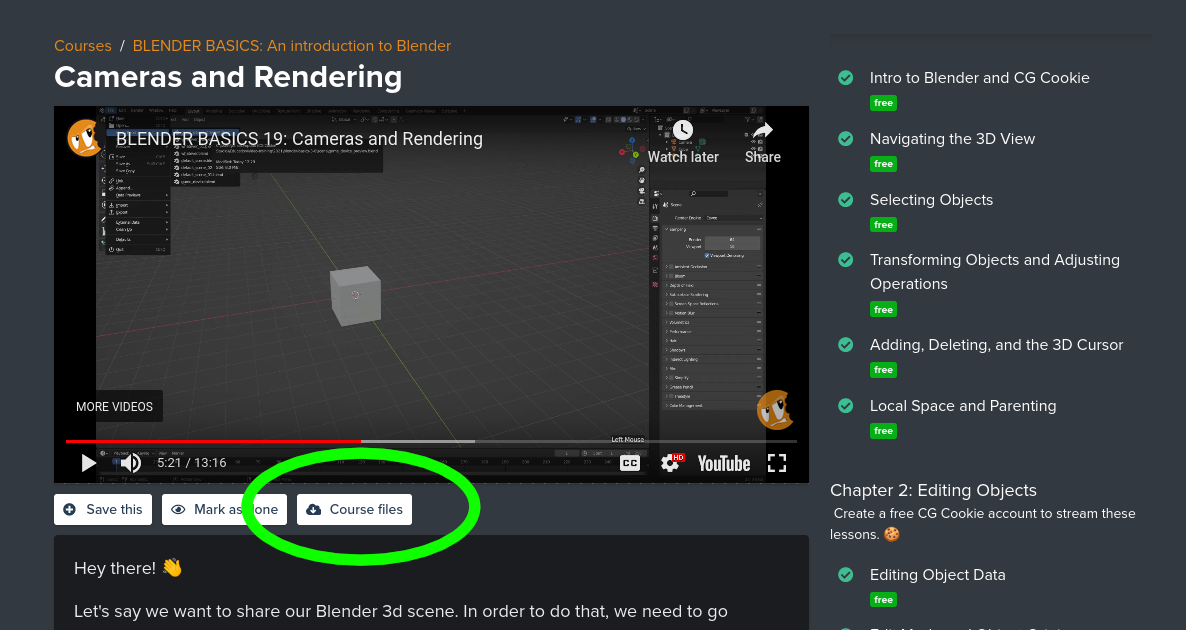Click the check icon beside Editing Object Data
The height and width of the screenshot is (630, 1186).
point(846,575)
